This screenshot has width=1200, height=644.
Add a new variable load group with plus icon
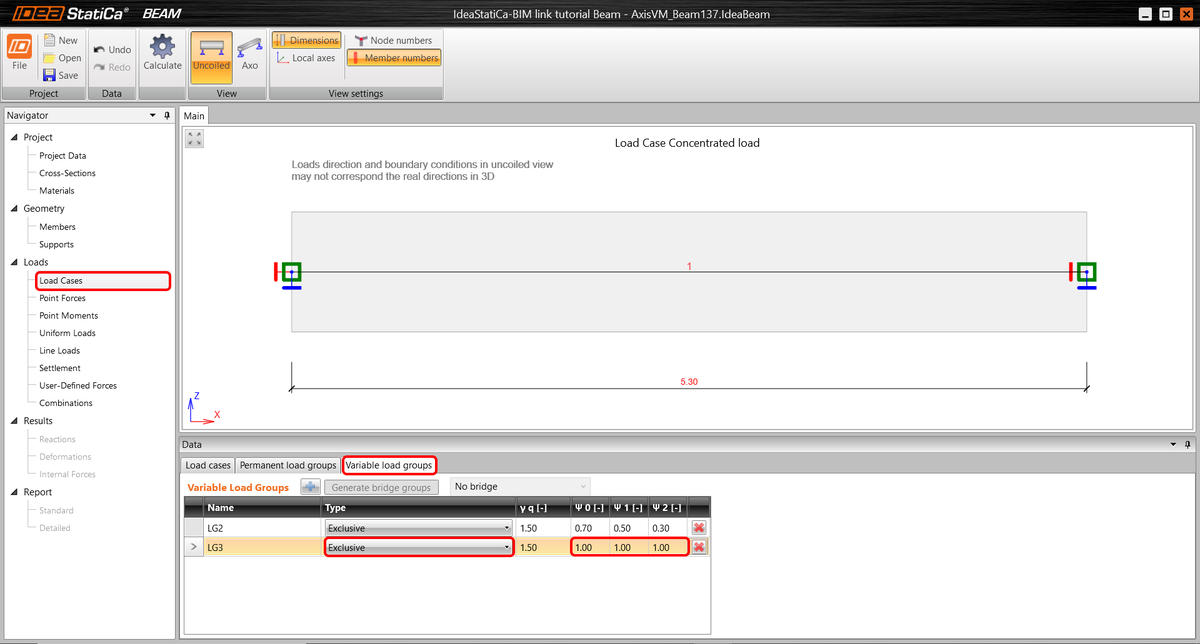[310, 487]
